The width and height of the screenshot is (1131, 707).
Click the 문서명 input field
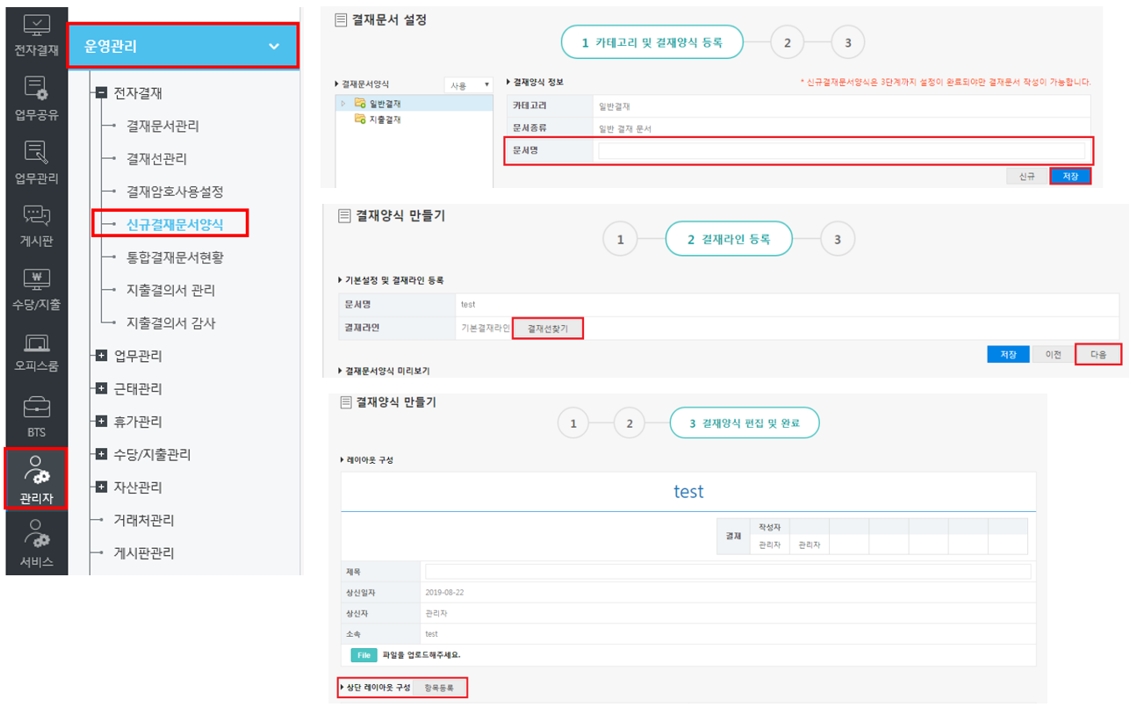(x=841, y=151)
